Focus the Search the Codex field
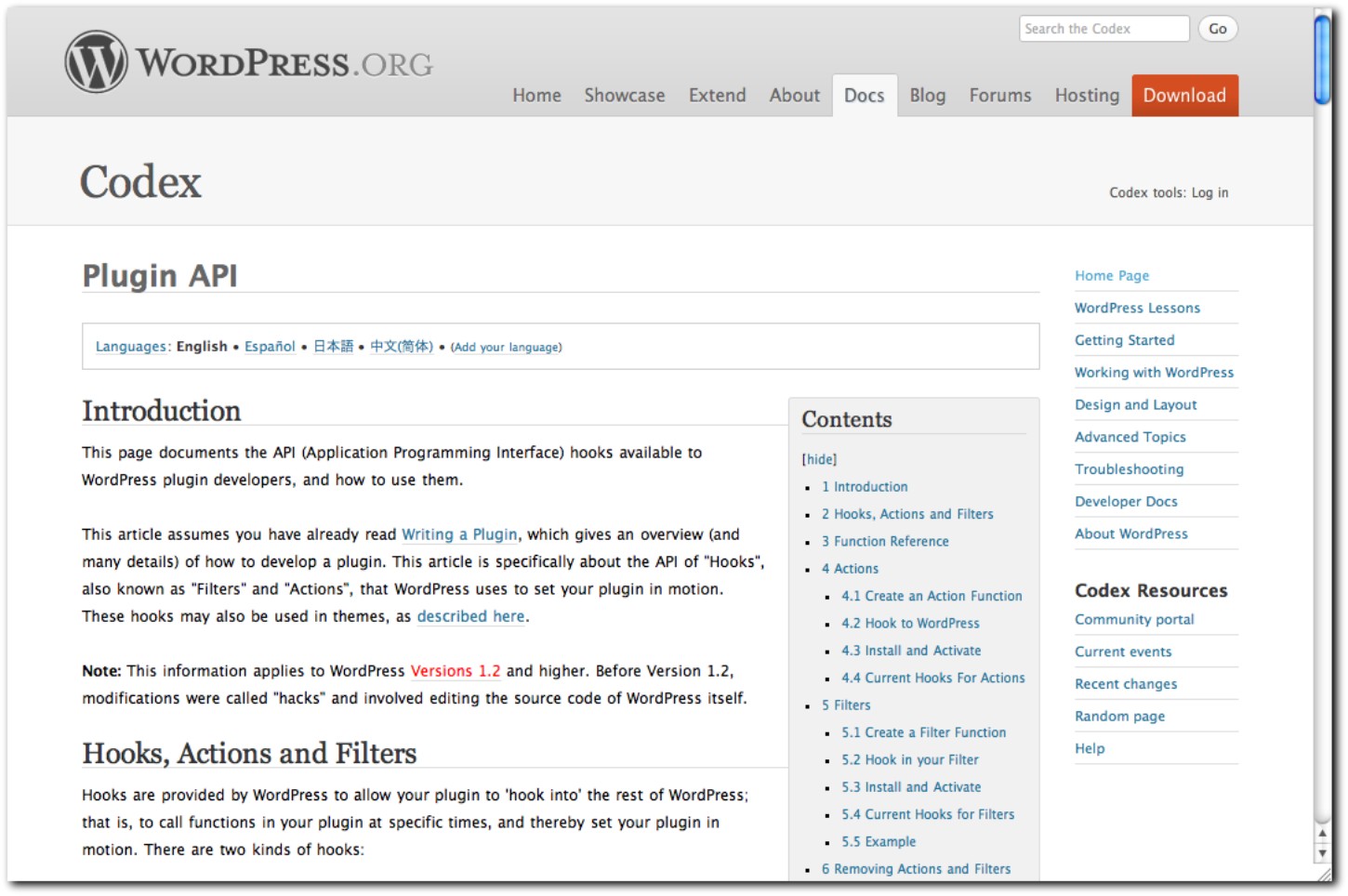 coord(1104,29)
